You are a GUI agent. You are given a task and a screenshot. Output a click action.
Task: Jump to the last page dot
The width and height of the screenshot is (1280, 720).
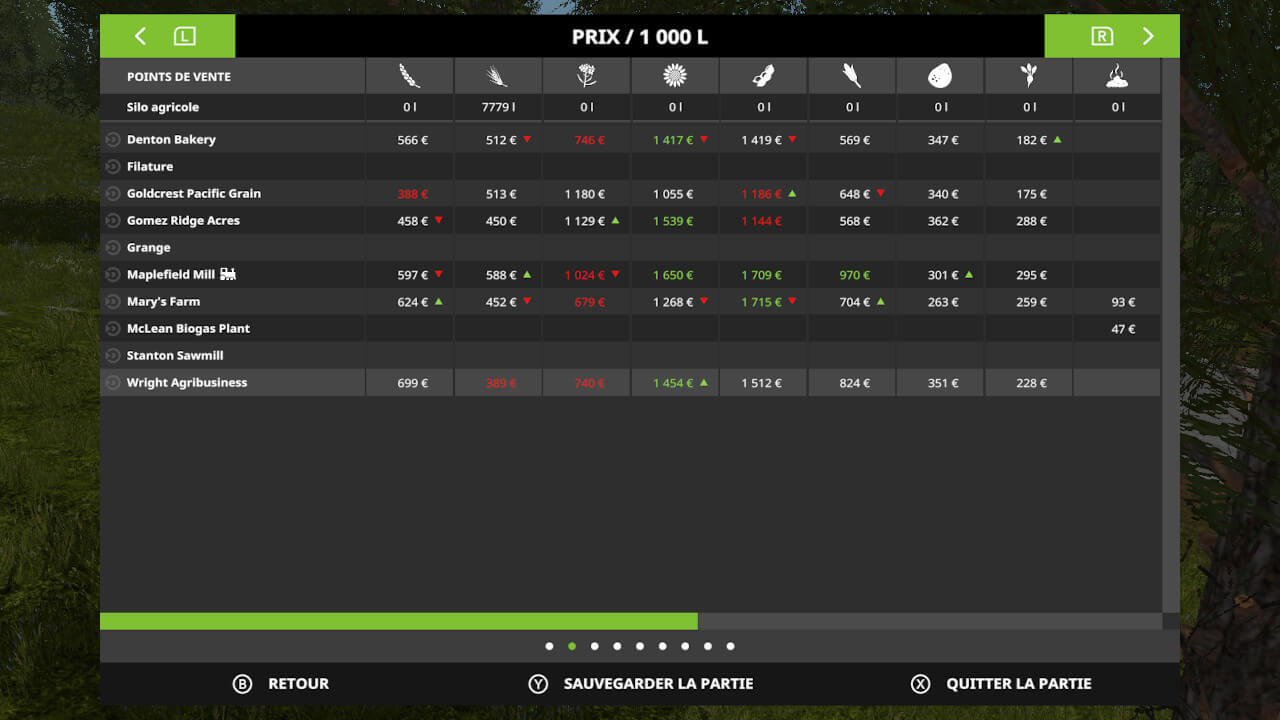tap(730, 646)
